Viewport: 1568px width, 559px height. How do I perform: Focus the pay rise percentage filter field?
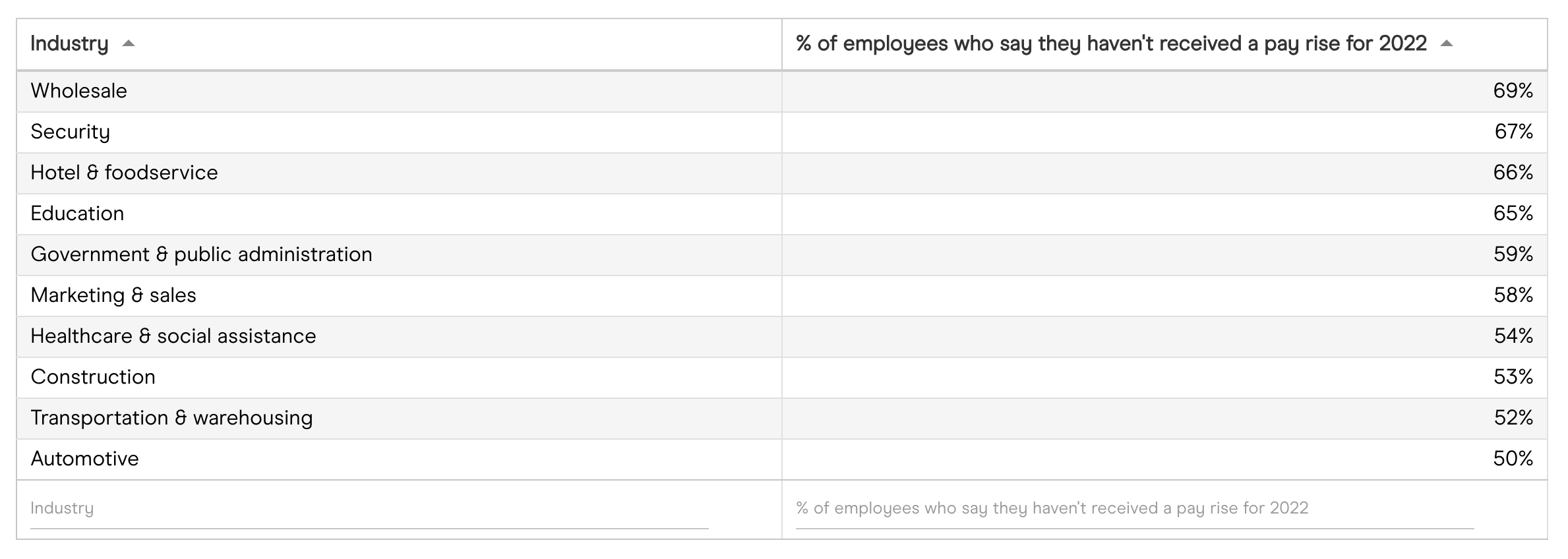coord(1134,508)
